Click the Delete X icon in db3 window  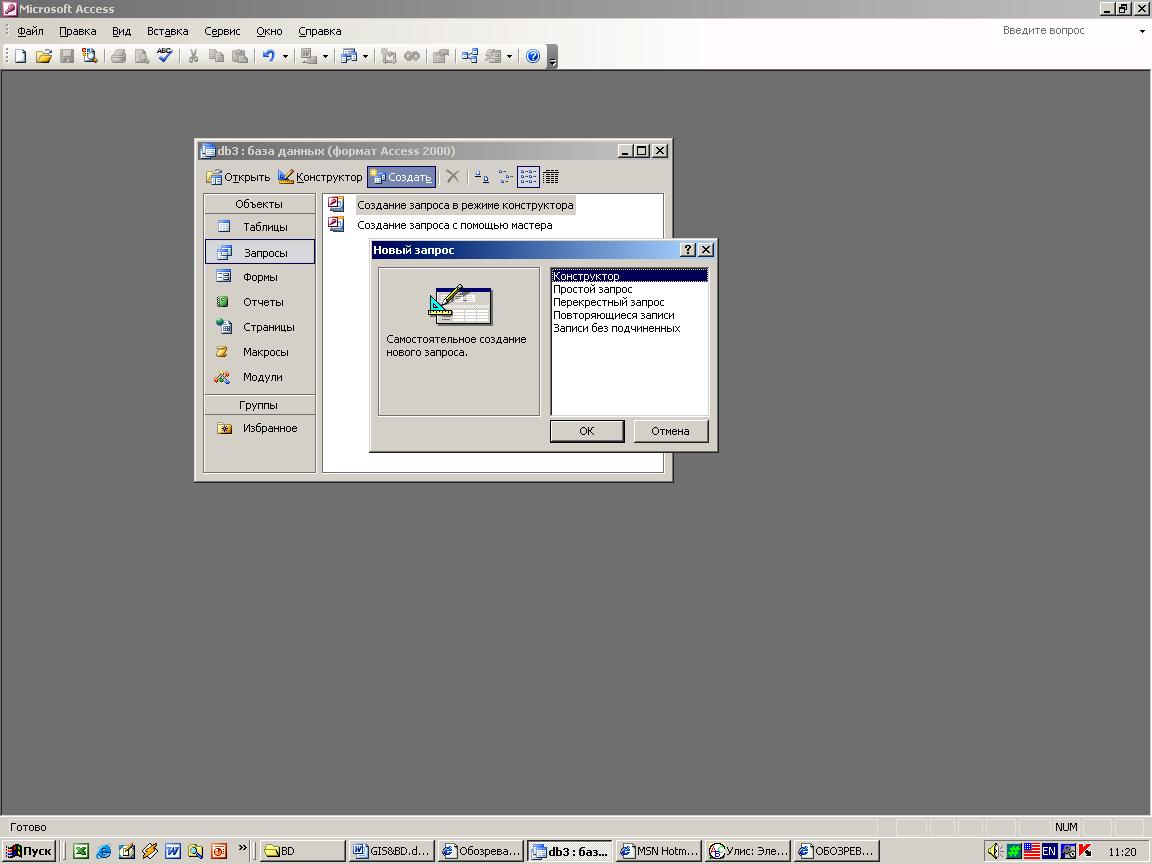point(453,176)
